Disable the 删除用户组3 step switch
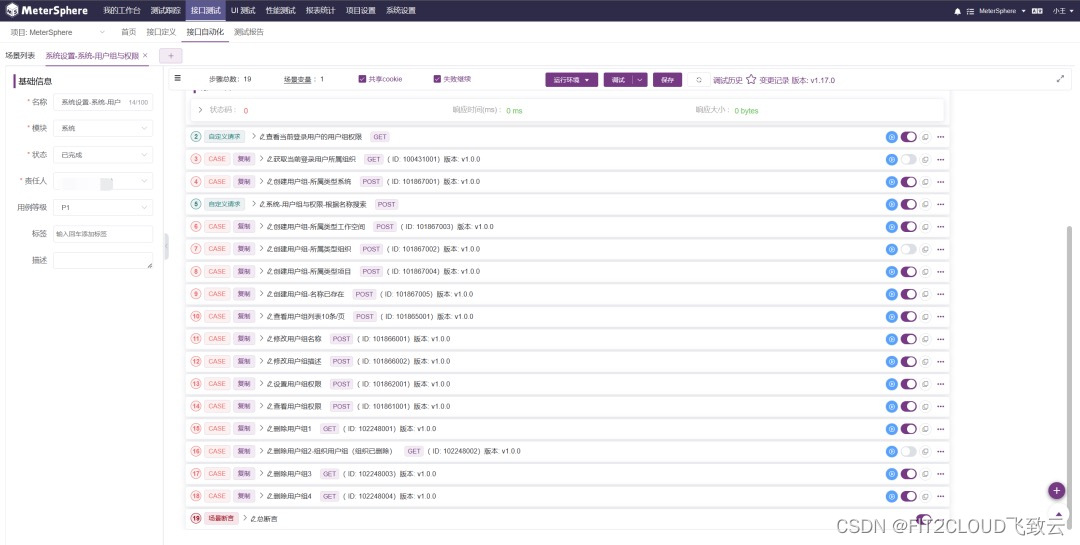Screen dimensions: 1080x545 (908, 474)
